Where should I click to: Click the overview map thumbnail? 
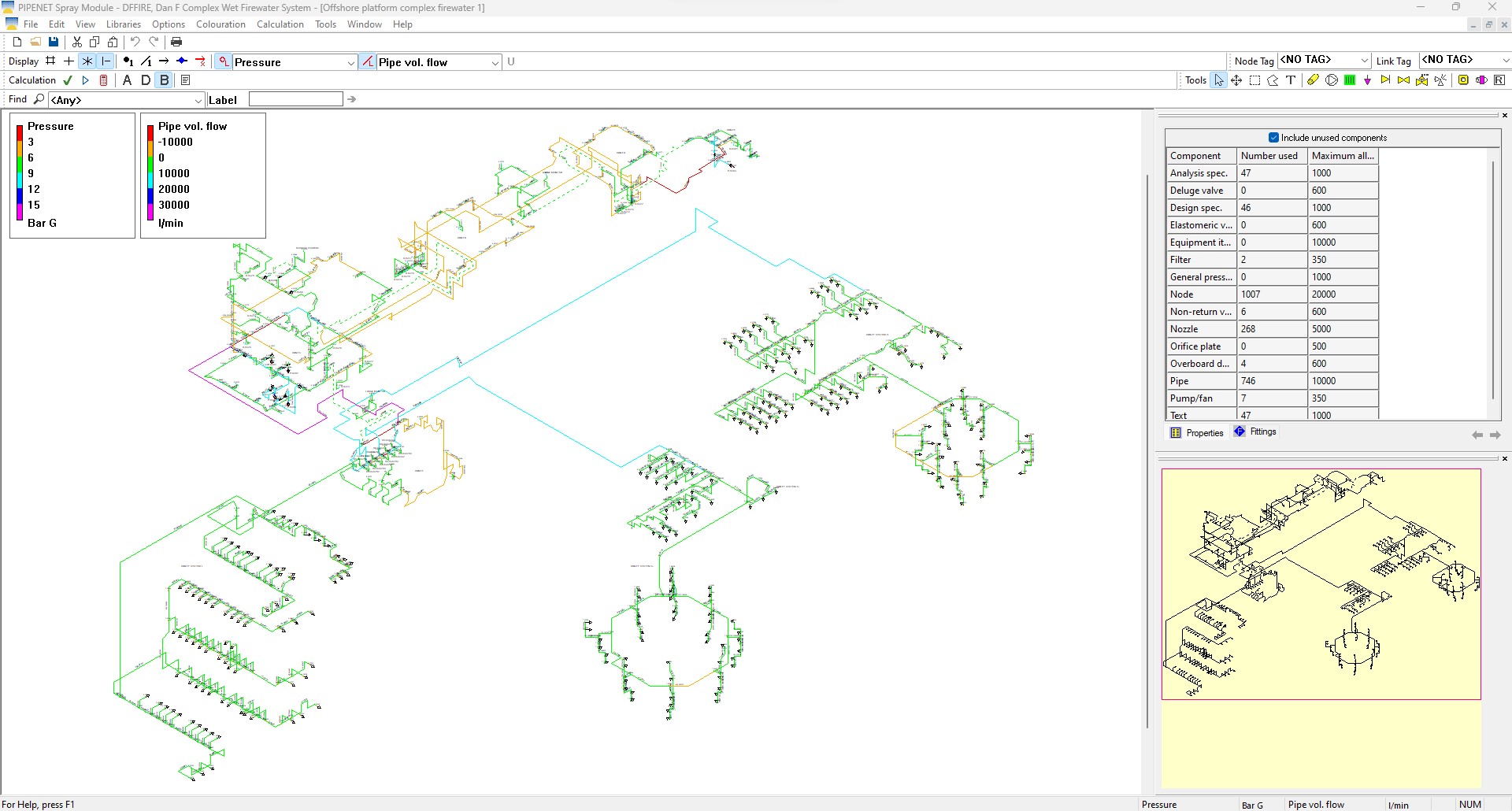1321,584
